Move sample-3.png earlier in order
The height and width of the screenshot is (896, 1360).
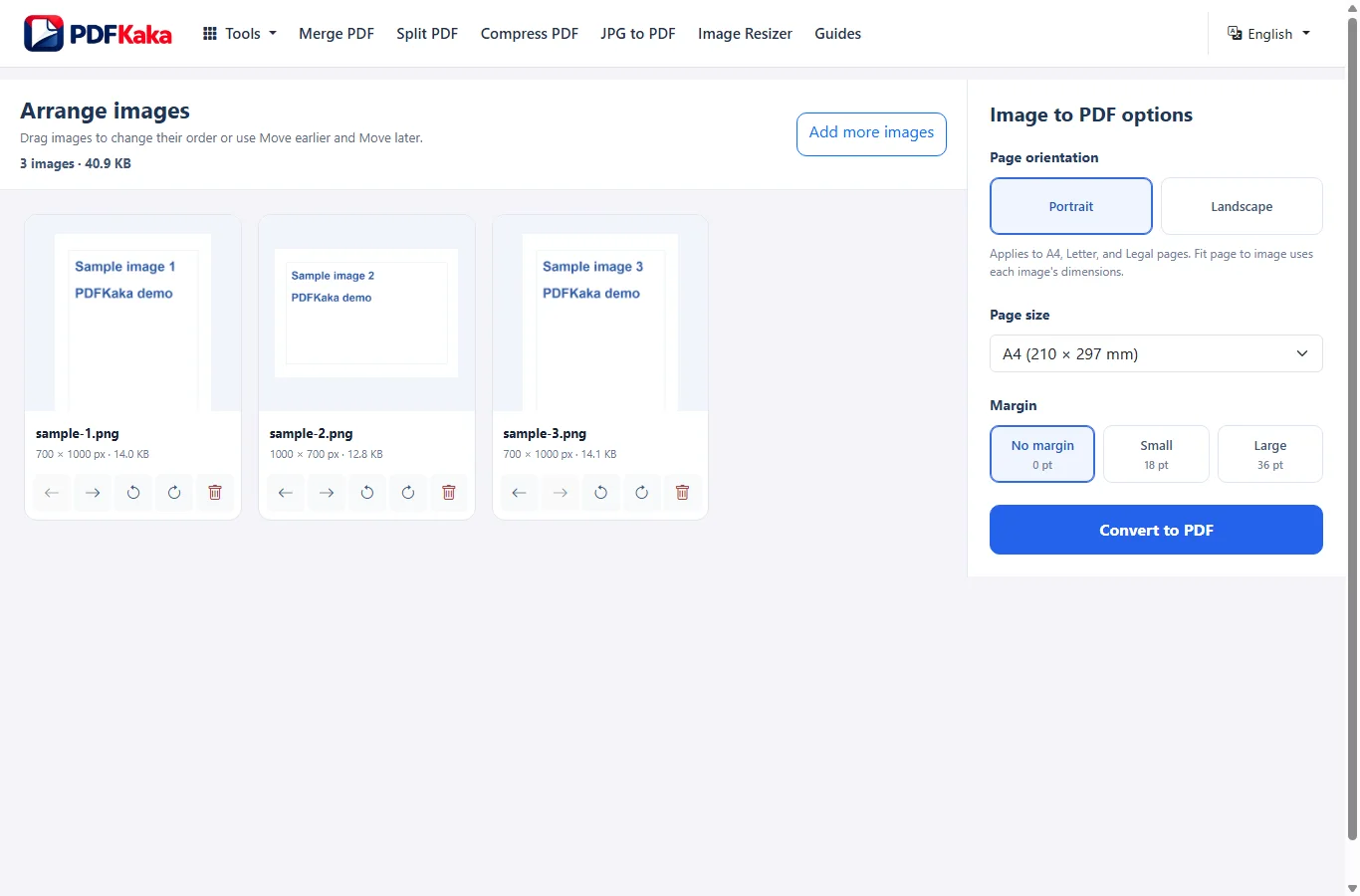(520, 493)
